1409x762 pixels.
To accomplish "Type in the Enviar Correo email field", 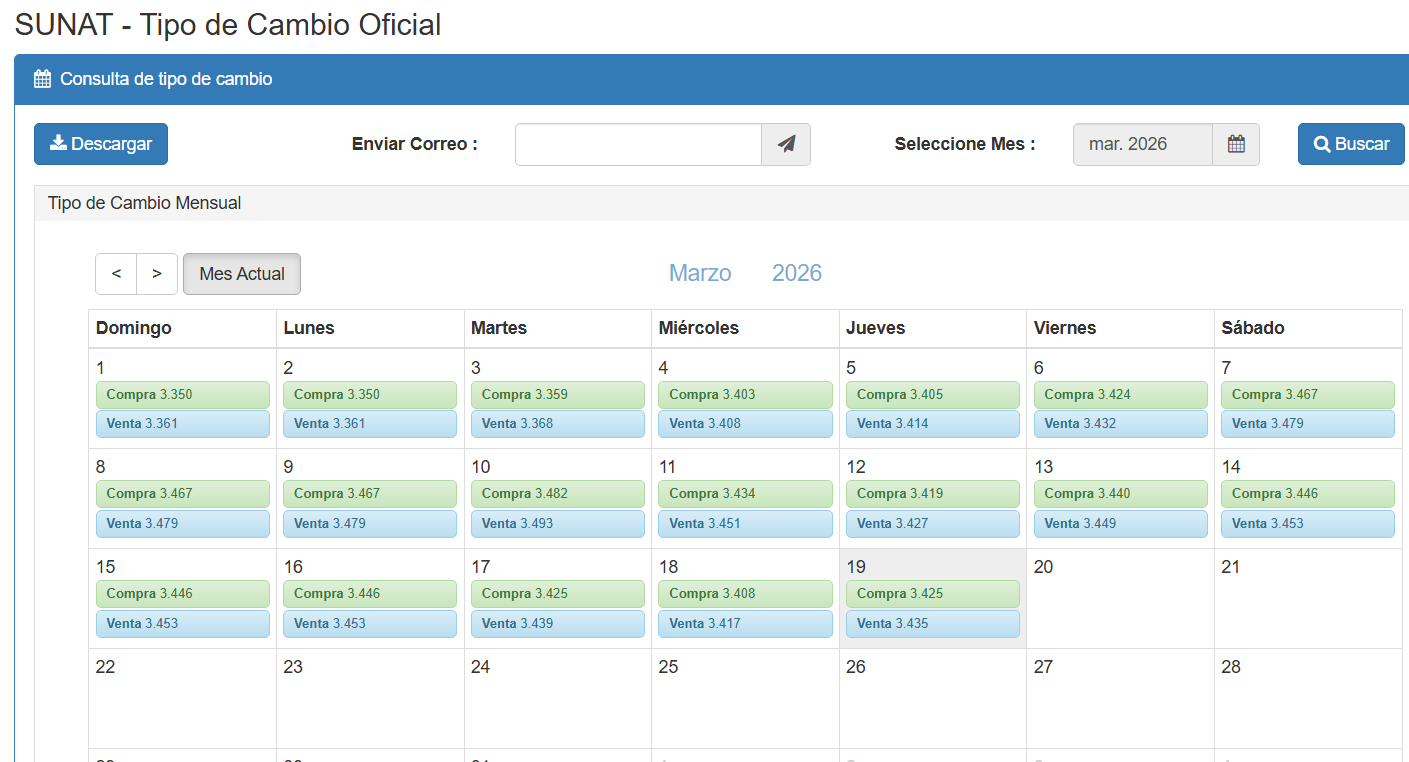I will (x=638, y=144).
